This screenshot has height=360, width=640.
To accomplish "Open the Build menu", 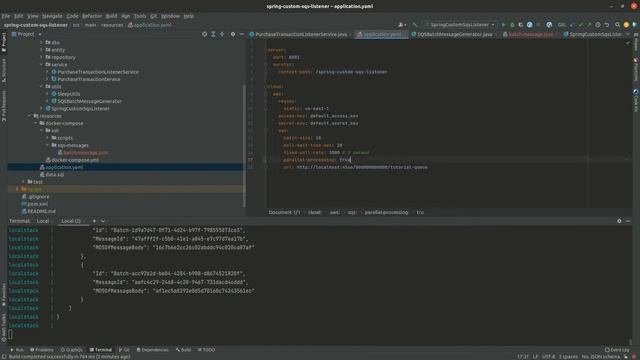I will coord(111,16).
